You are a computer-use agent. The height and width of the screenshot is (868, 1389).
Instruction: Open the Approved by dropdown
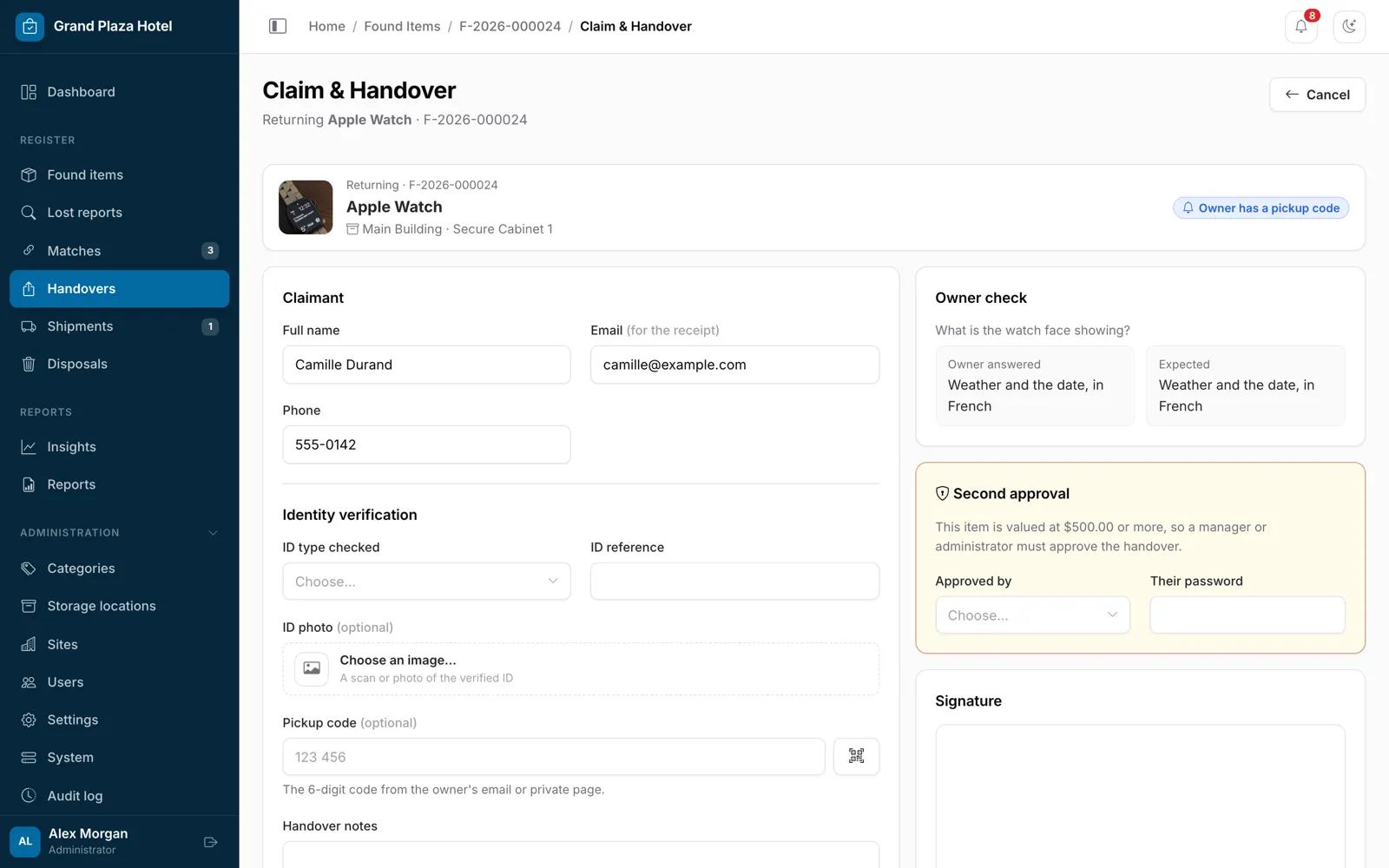pyautogui.click(x=1032, y=615)
